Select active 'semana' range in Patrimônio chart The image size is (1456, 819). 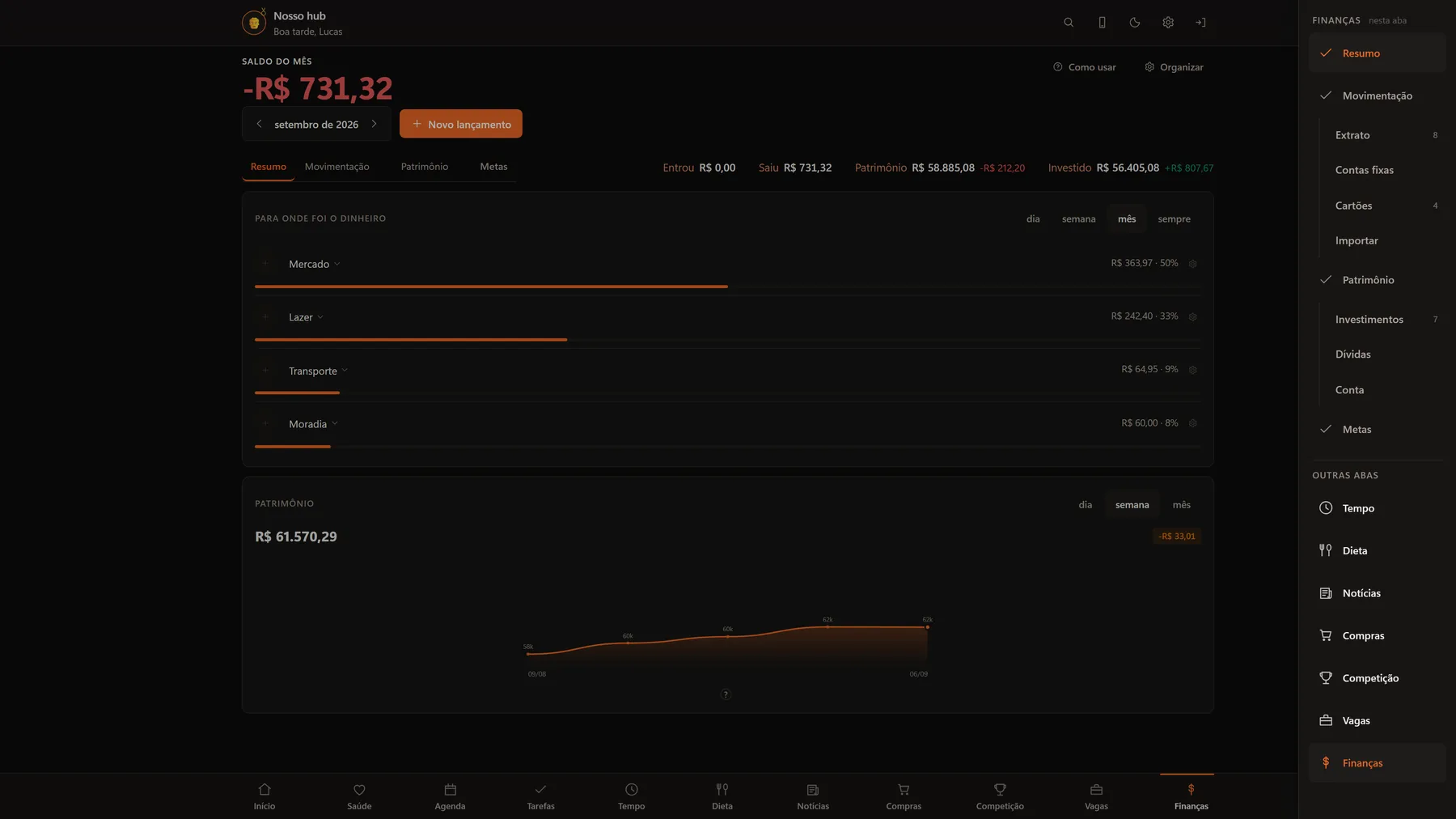pyautogui.click(x=1132, y=505)
